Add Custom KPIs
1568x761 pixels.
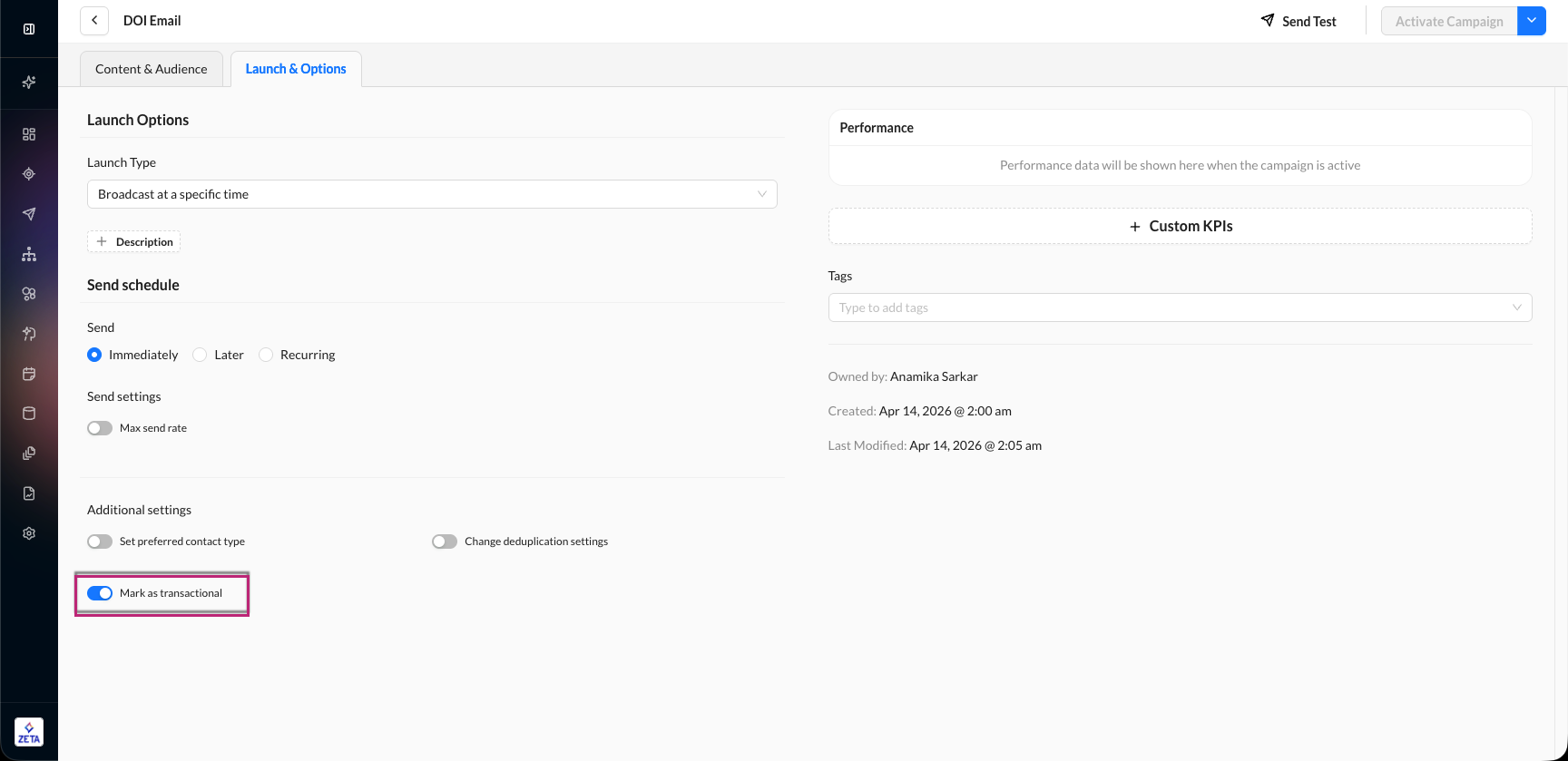(x=1180, y=226)
